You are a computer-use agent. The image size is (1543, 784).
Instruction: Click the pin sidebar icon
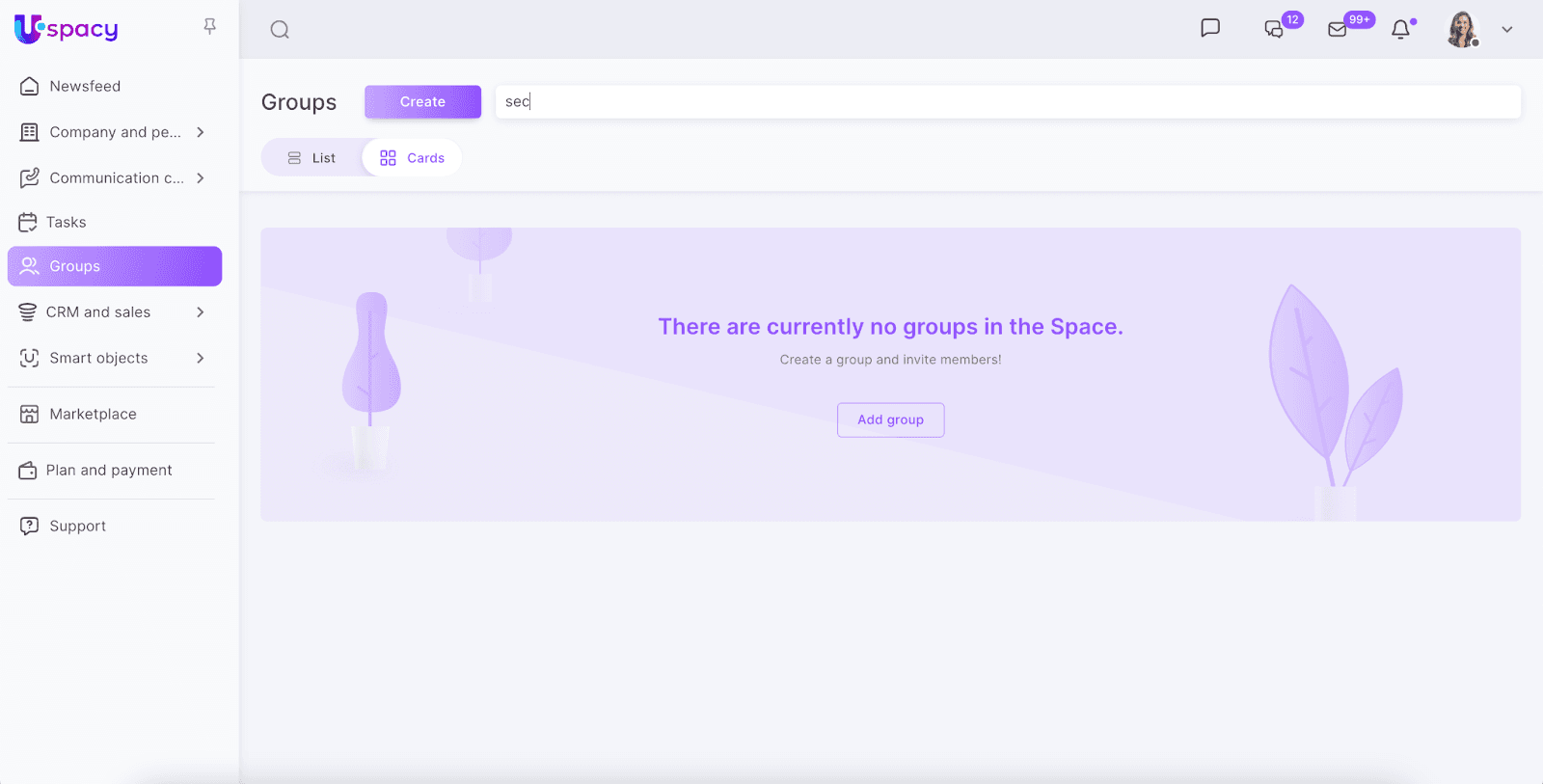(209, 27)
